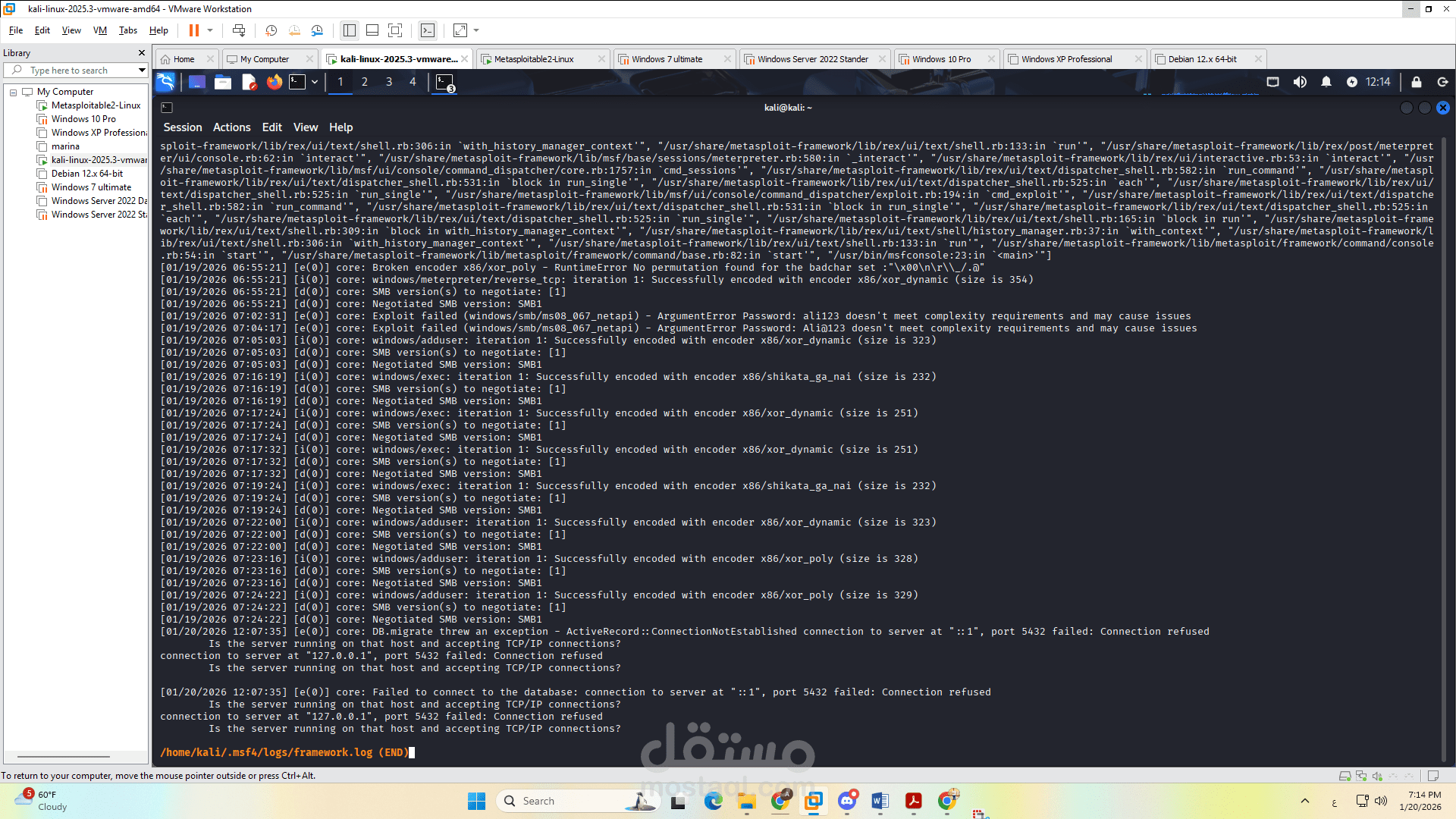
Task: Open the power options dropdown arrow
Action: coord(210,30)
